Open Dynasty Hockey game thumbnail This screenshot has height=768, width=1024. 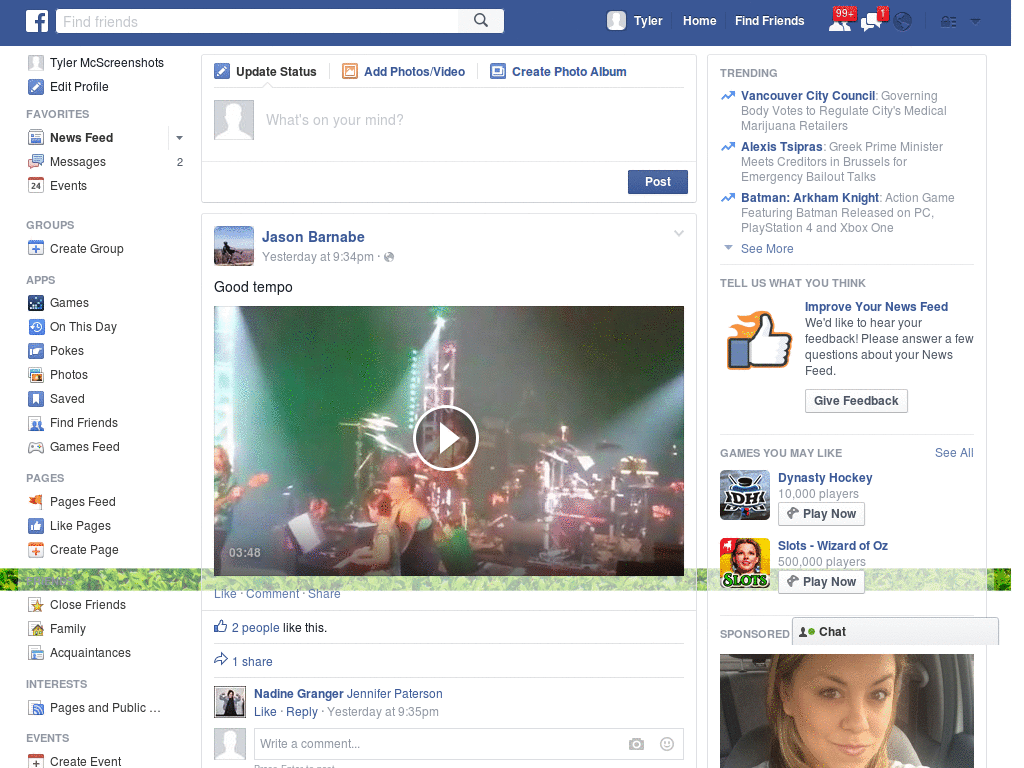pyautogui.click(x=744, y=495)
